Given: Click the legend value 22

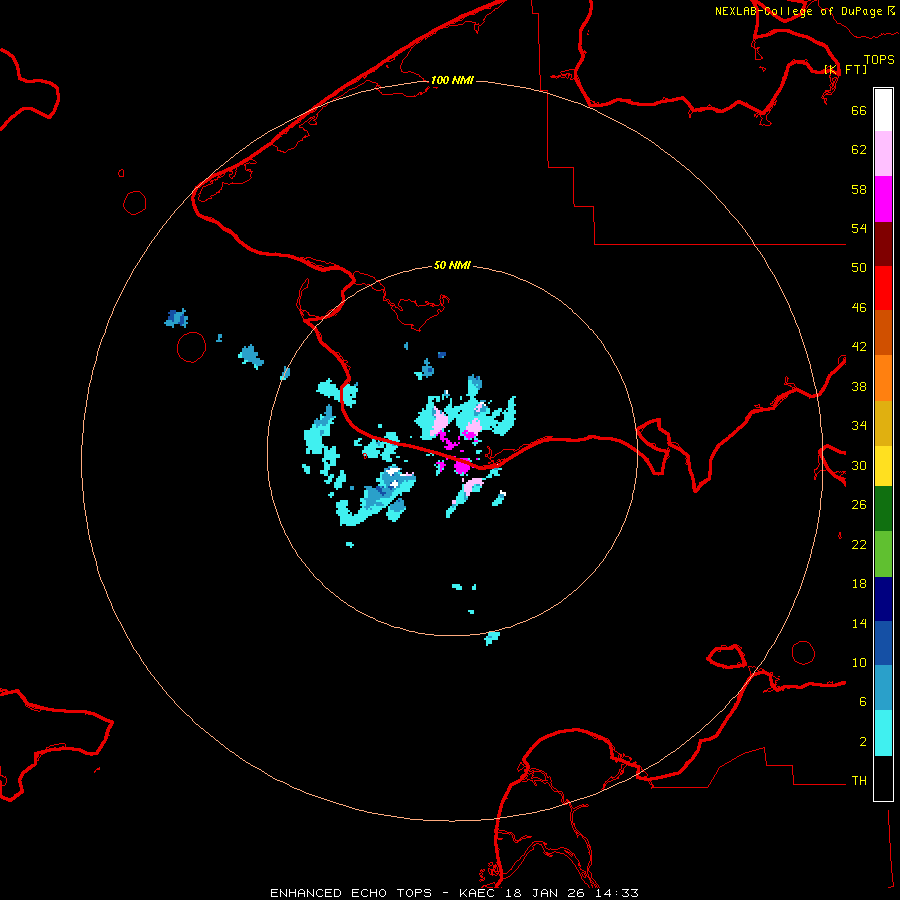Looking at the screenshot, I should 859,544.
